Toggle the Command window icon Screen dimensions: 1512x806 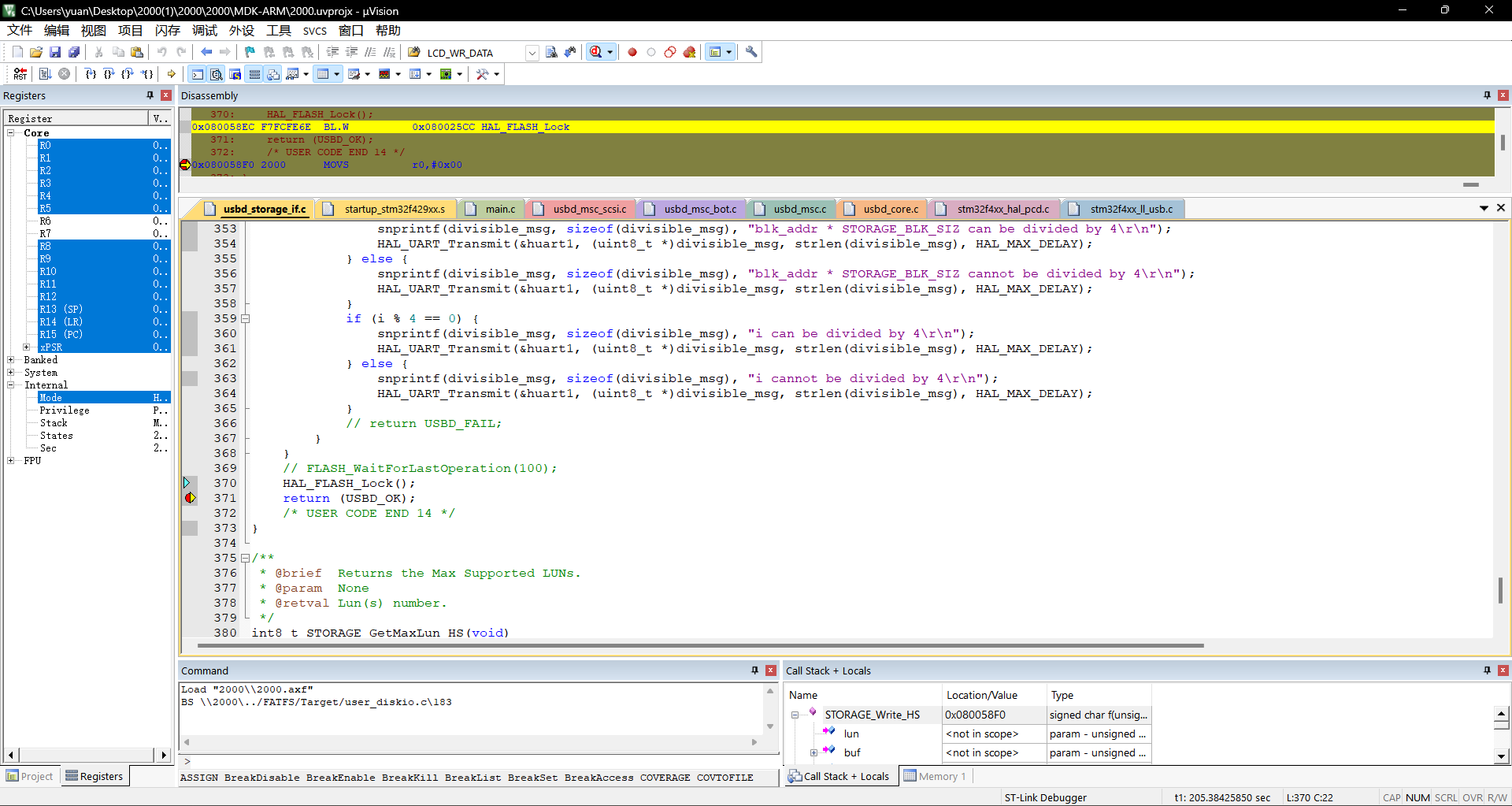197,74
